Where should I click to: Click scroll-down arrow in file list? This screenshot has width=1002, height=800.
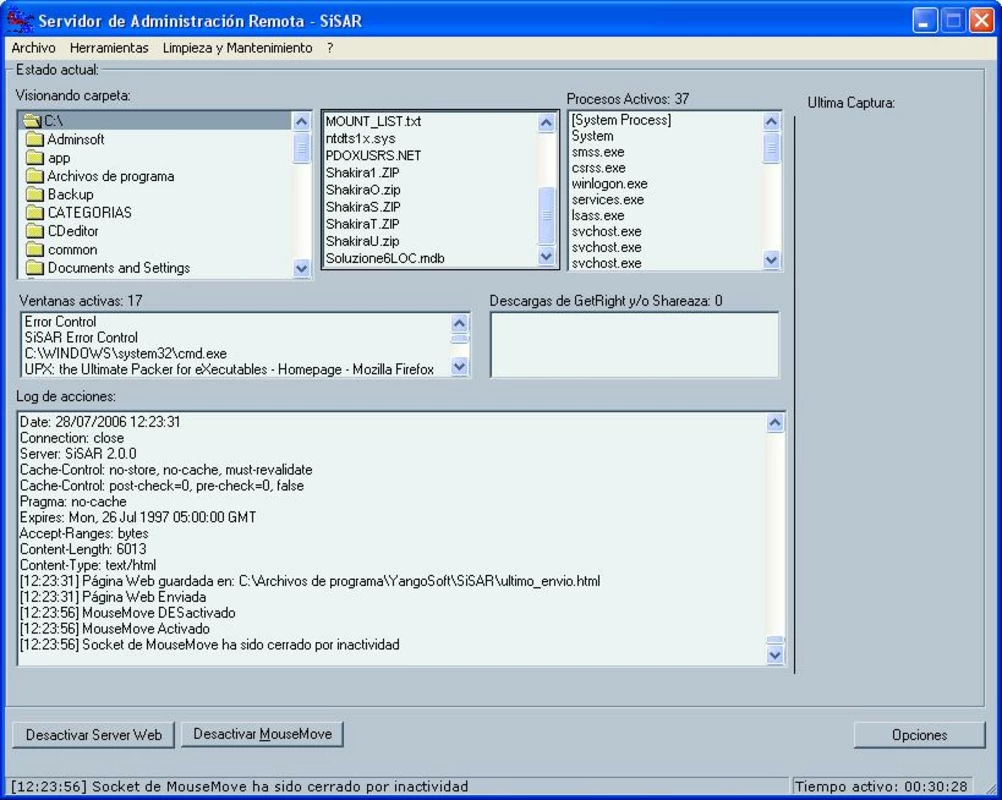pyautogui.click(x=546, y=257)
